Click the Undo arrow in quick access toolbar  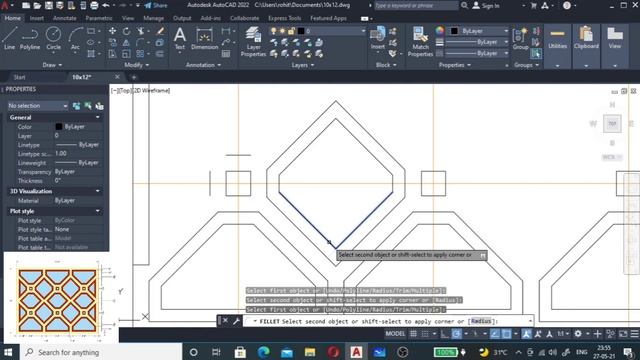click(106, 5)
